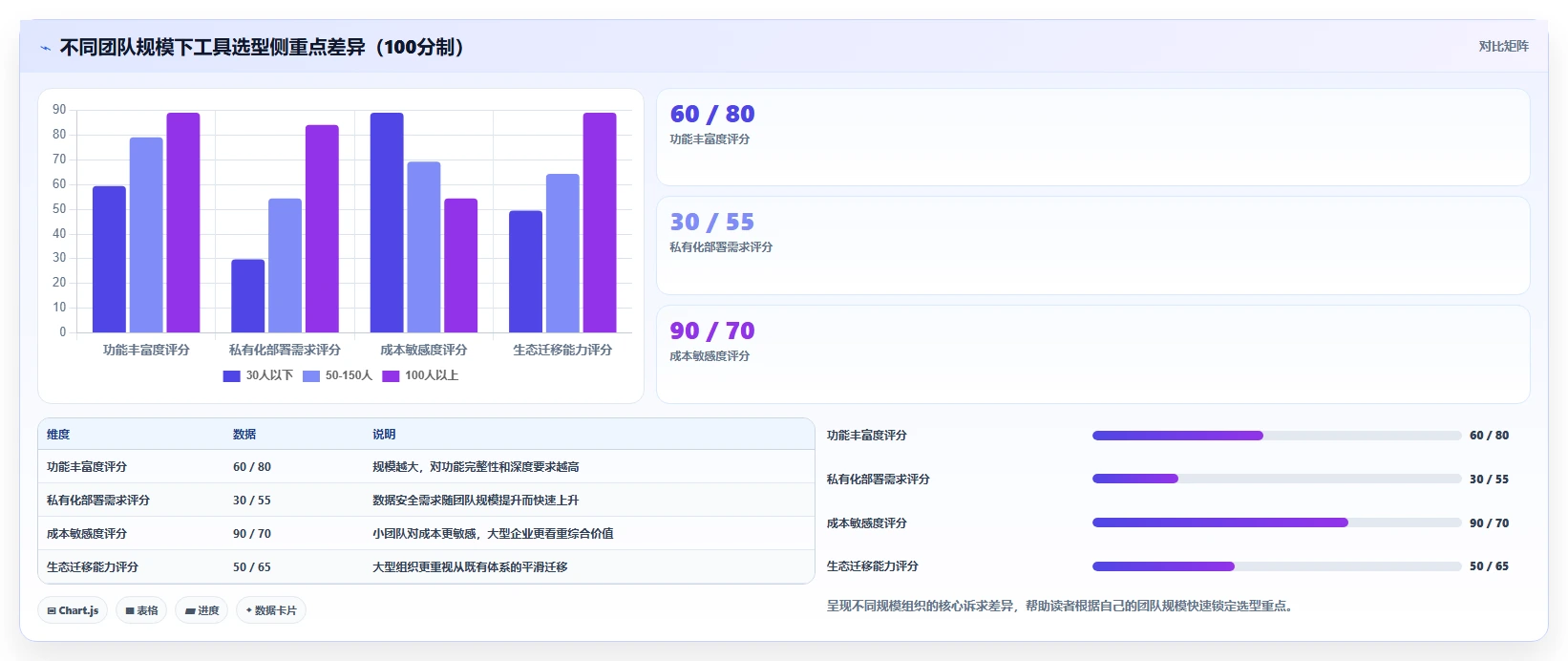Click the 30人以下 bar under 成本敏感度评分
This screenshot has height=661, width=1568.
click(387, 223)
